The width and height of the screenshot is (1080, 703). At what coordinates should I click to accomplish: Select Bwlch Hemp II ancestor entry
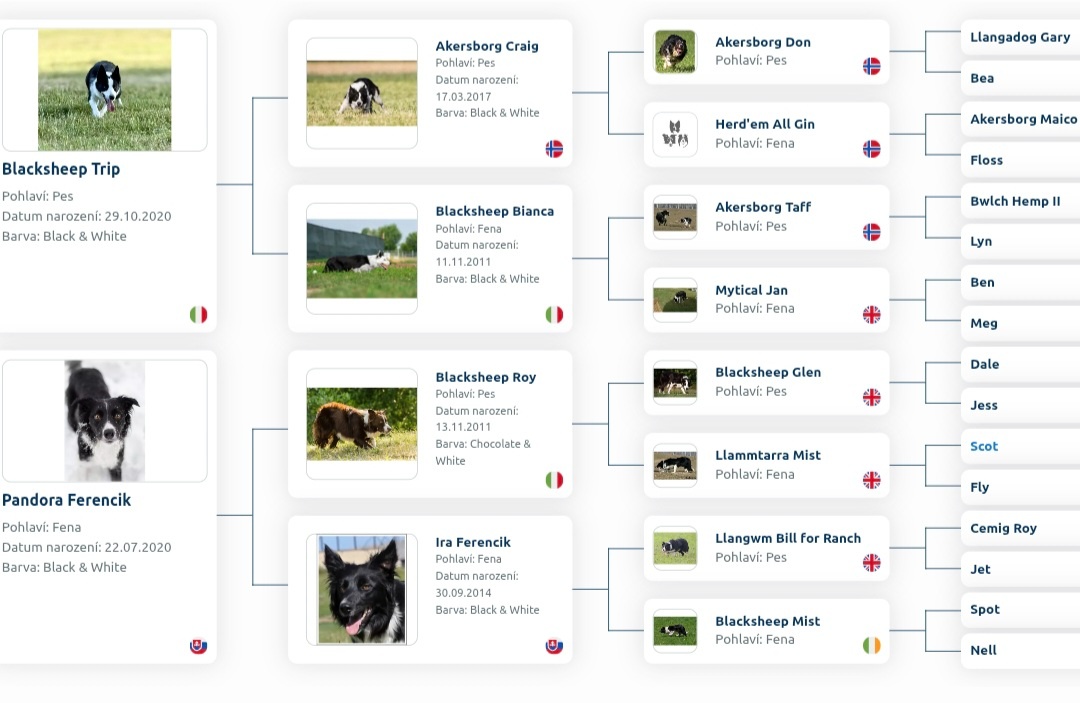tap(1015, 201)
